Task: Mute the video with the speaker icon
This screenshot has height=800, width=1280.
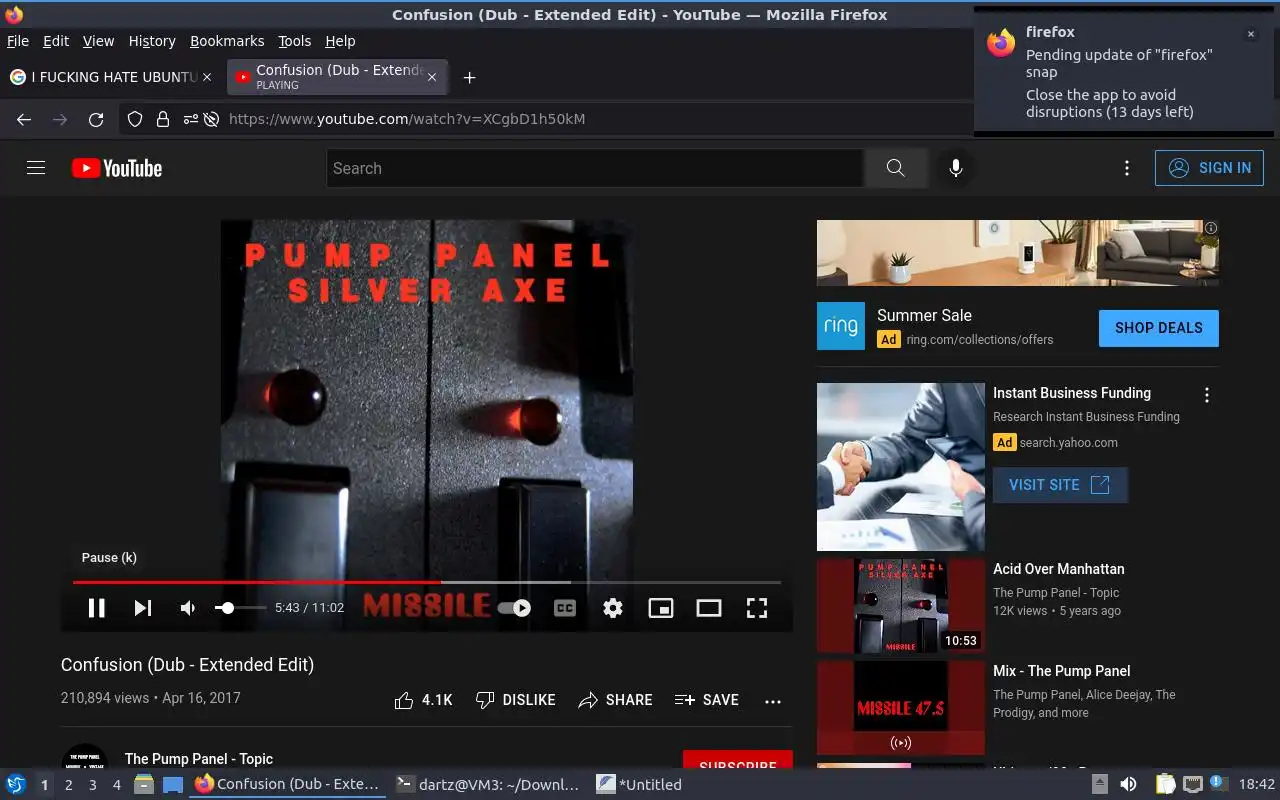Action: tap(188, 607)
